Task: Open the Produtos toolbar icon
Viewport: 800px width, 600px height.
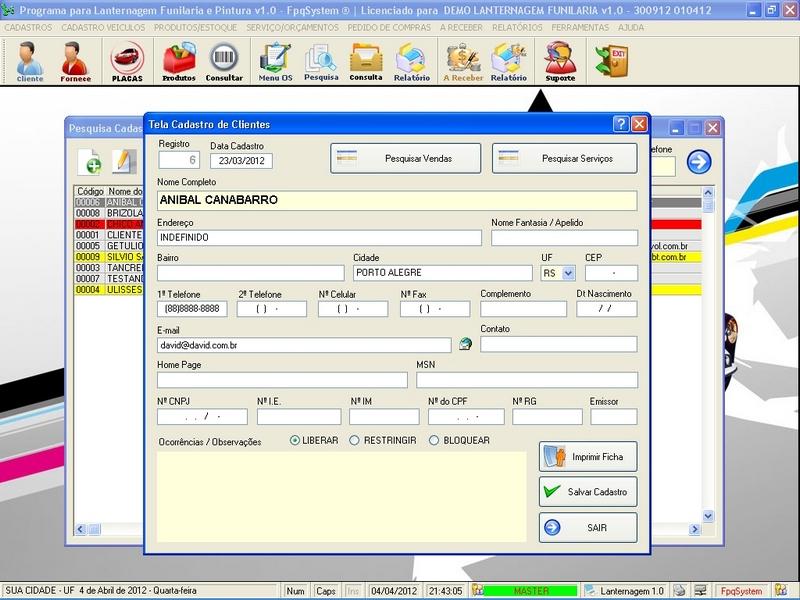Action: coord(179,61)
